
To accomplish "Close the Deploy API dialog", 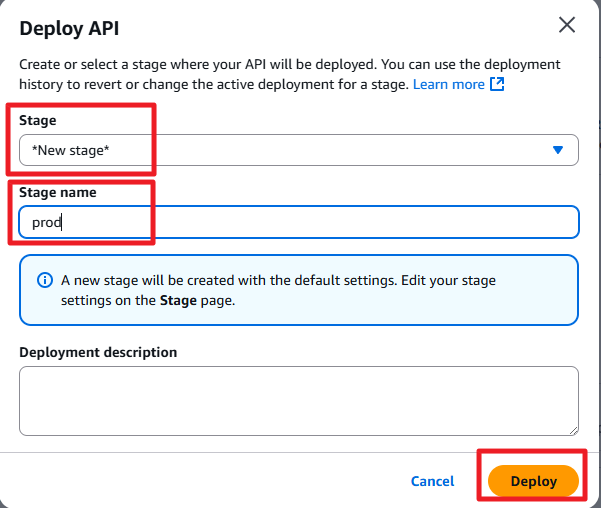I will [567, 25].
